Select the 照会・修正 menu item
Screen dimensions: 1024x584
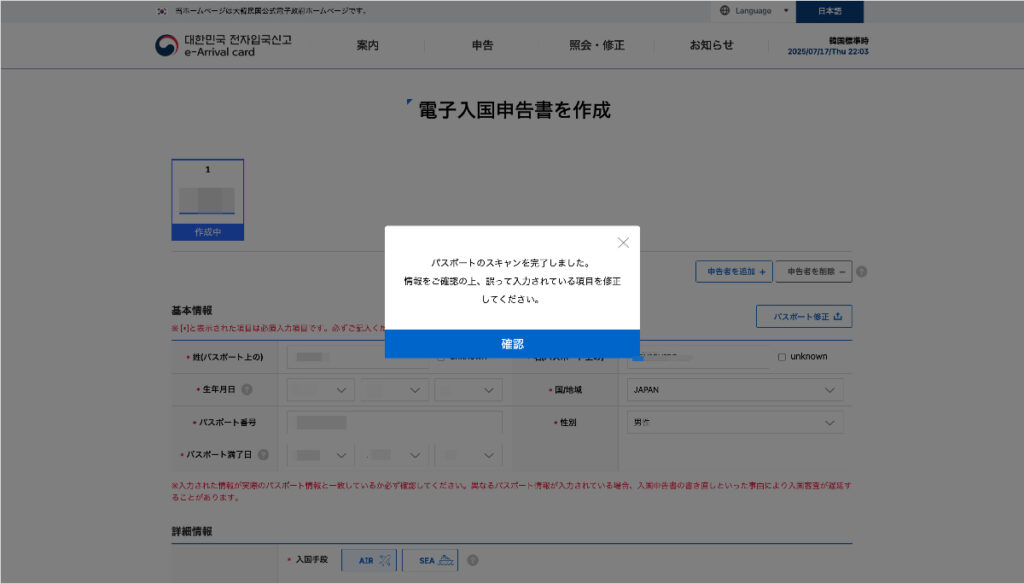[x=595, y=45]
